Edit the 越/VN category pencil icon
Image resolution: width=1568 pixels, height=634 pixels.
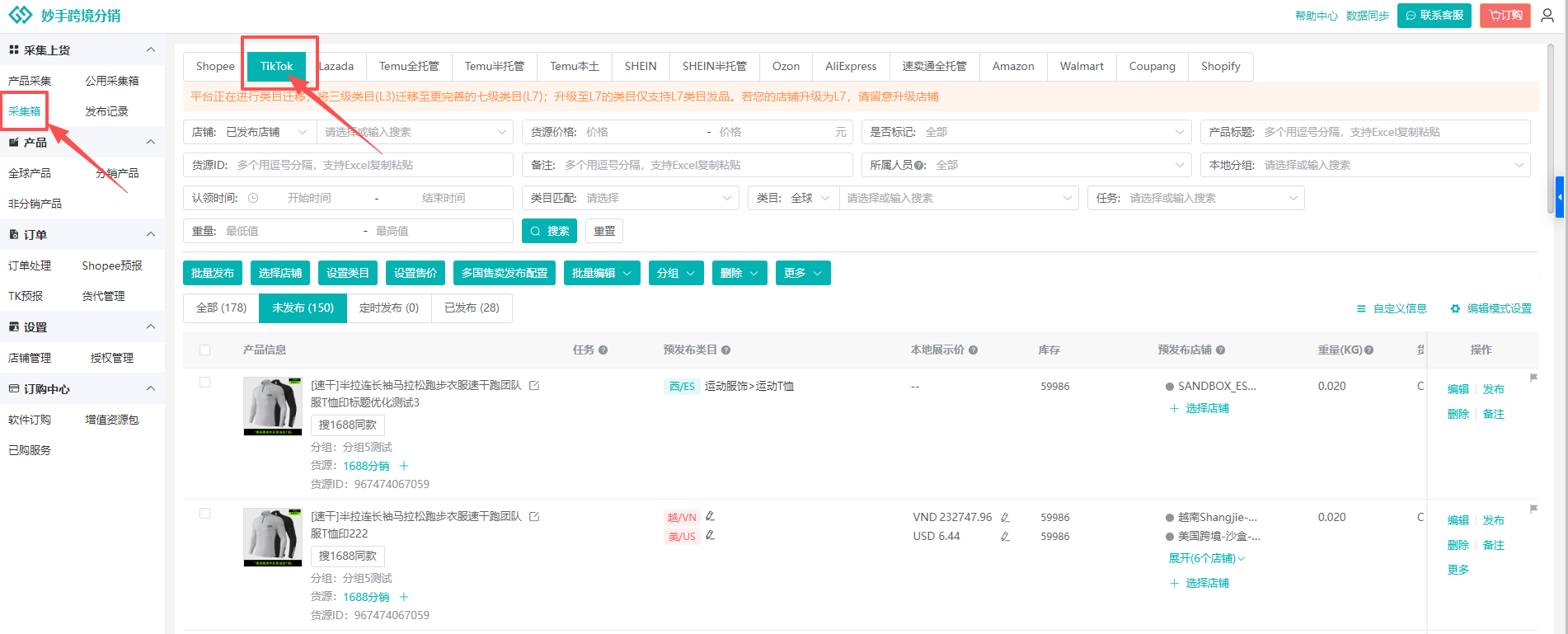710,516
